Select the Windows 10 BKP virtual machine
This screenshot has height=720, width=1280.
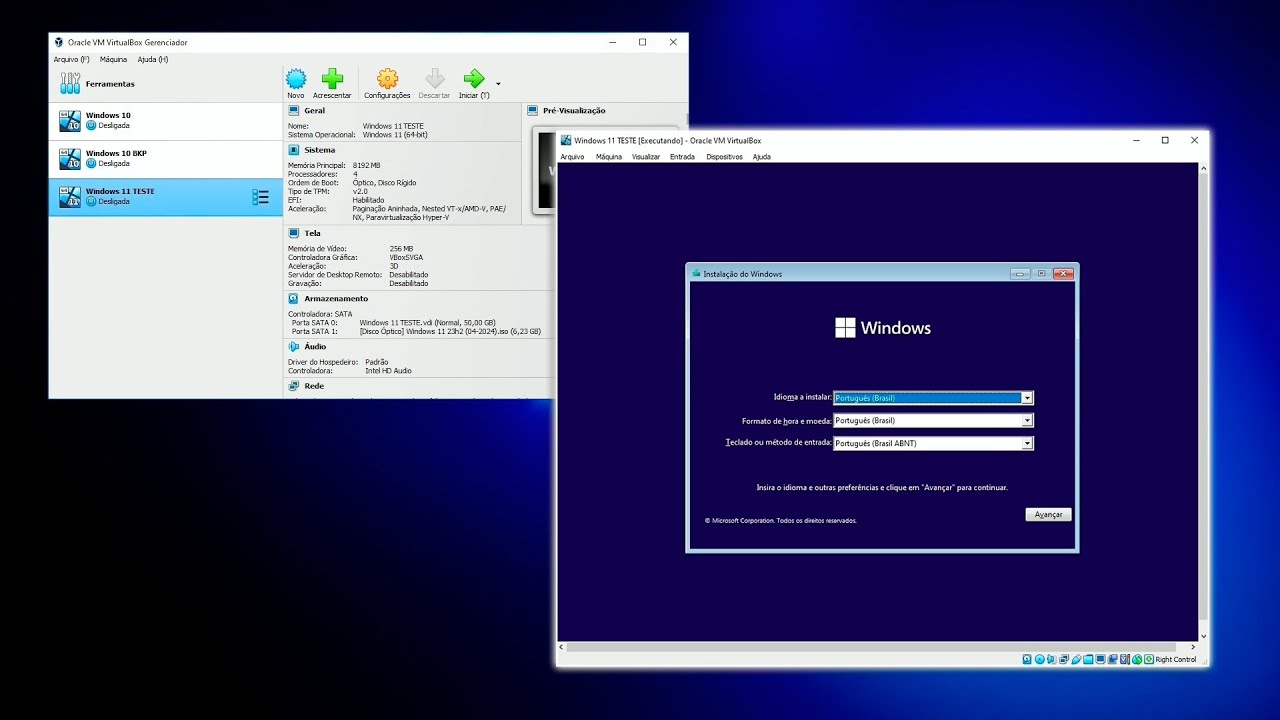(x=166, y=159)
